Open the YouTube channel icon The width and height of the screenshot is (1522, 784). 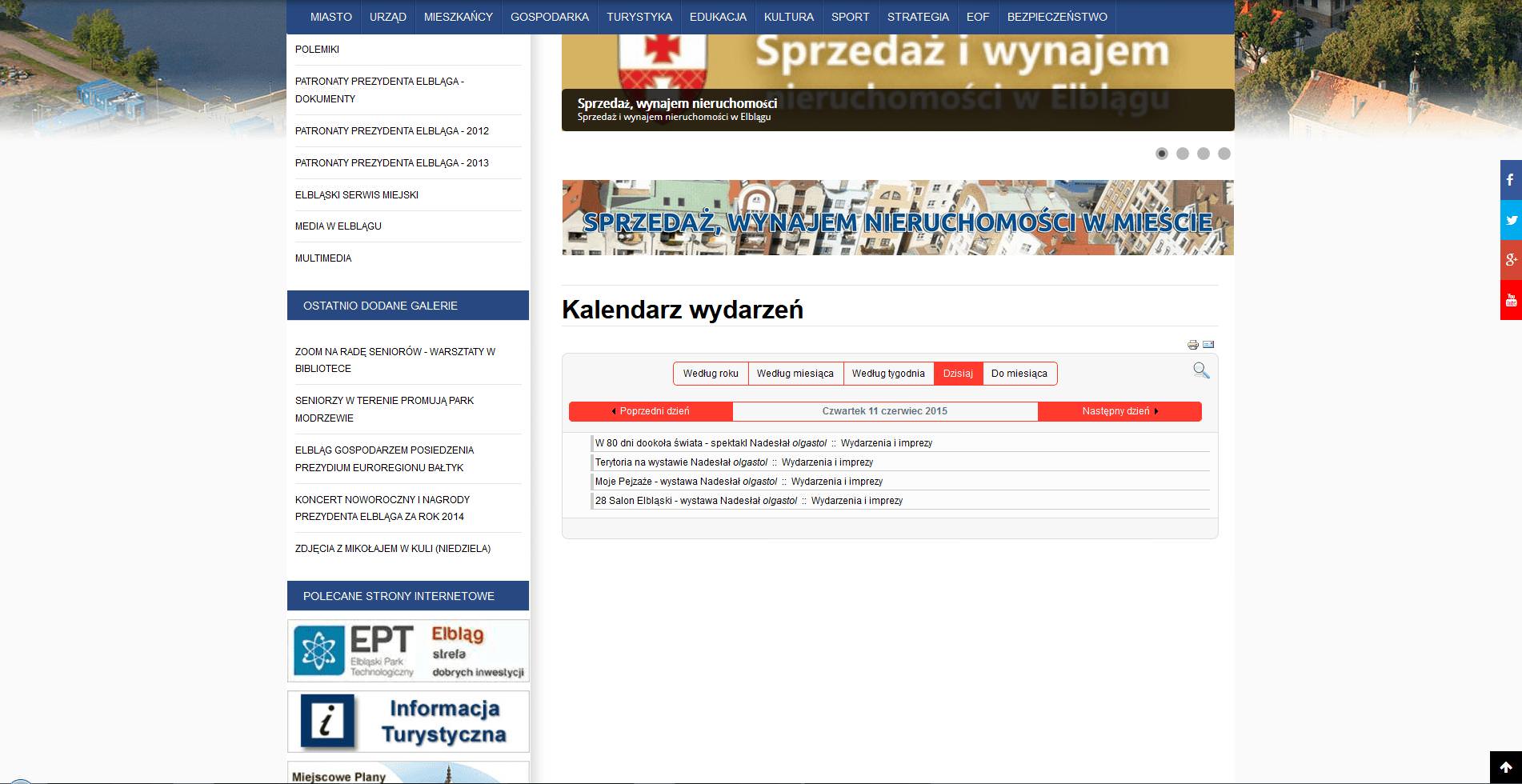tap(1512, 298)
